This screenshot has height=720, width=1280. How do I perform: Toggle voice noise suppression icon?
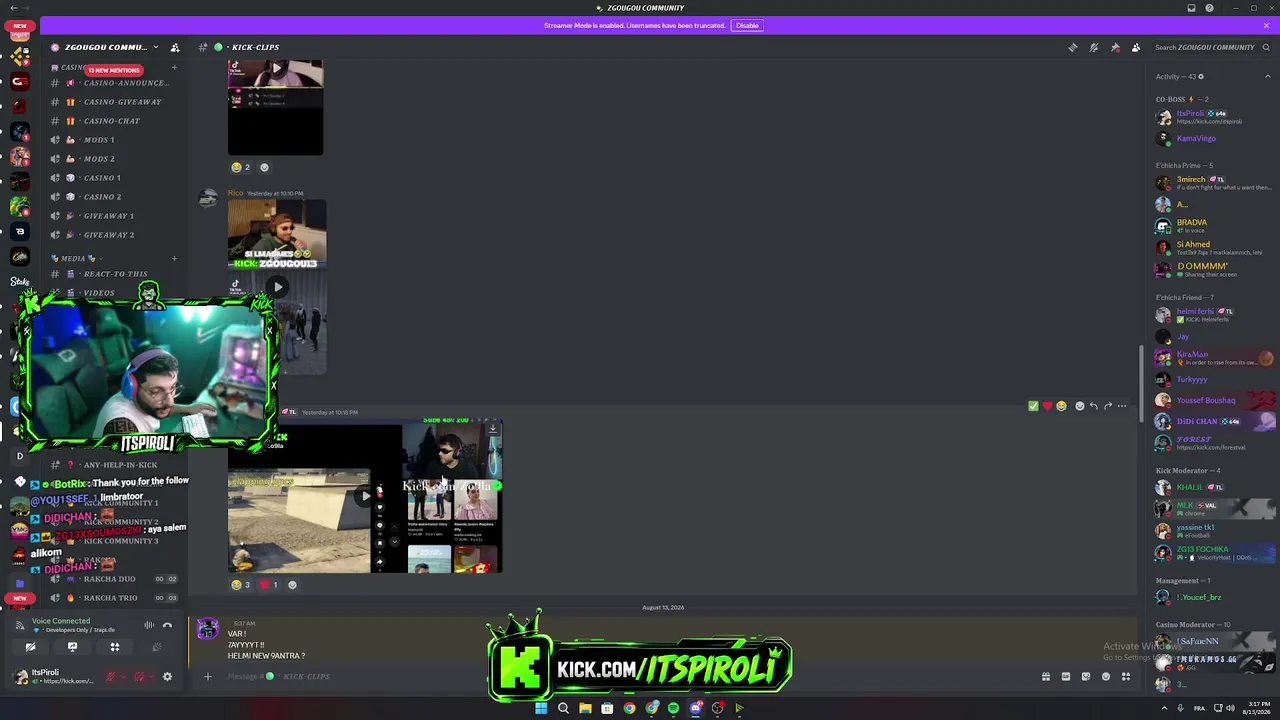149,625
